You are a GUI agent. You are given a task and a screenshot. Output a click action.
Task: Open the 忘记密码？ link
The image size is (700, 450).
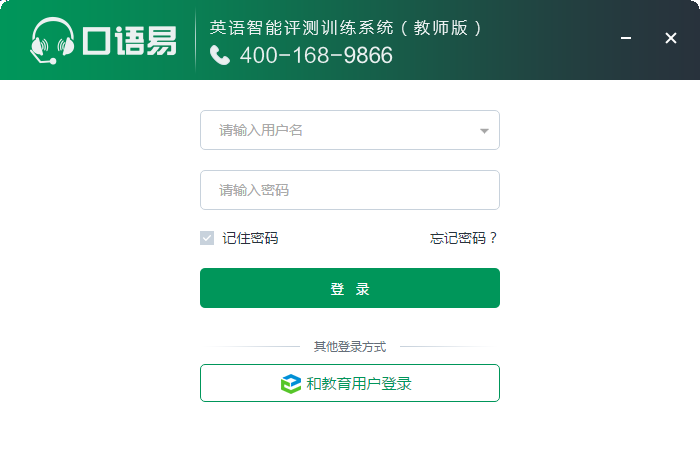(x=464, y=238)
